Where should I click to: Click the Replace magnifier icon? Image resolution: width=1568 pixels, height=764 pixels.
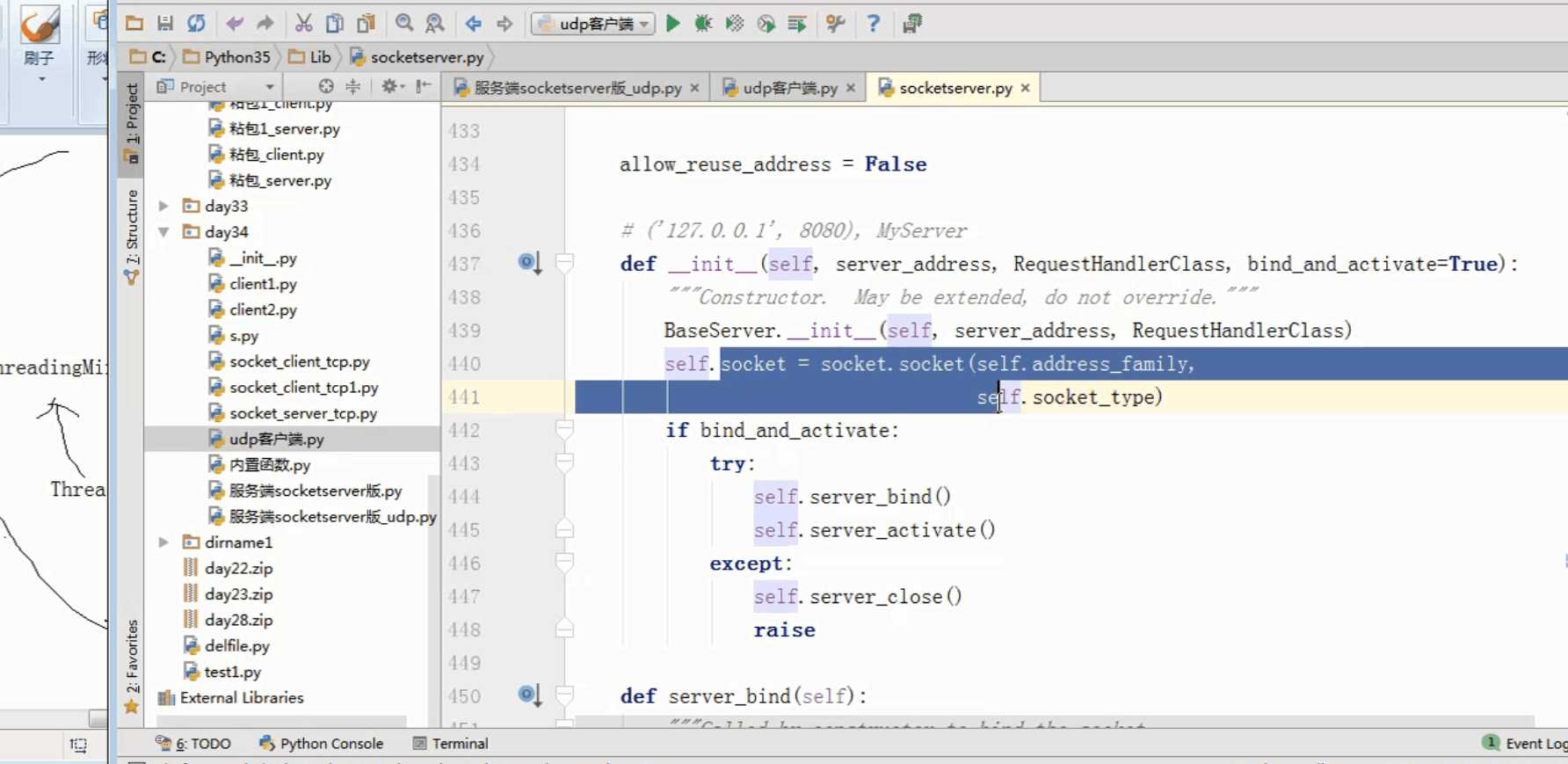pos(435,24)
